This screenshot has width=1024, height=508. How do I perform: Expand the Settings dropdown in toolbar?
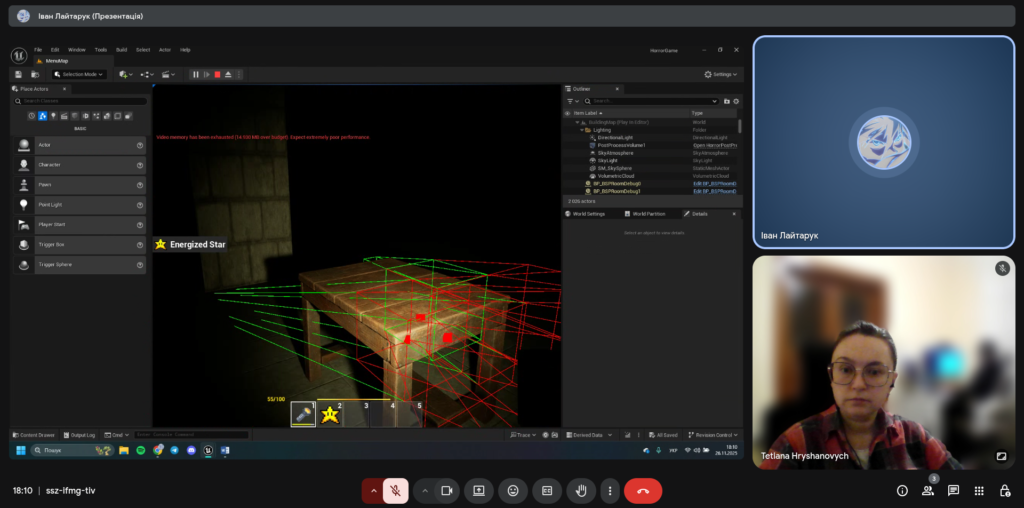pyautogui.click(x=721, y=74)
